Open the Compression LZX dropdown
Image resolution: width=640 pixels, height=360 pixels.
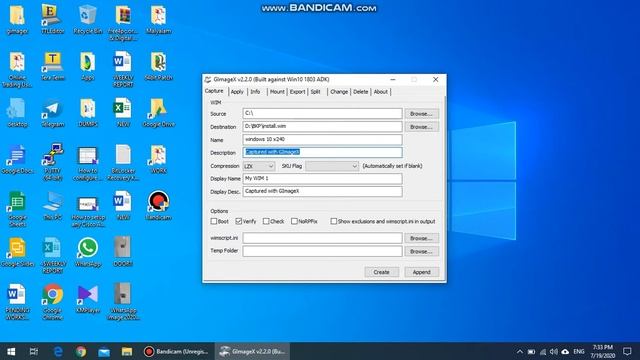point(259,166)
